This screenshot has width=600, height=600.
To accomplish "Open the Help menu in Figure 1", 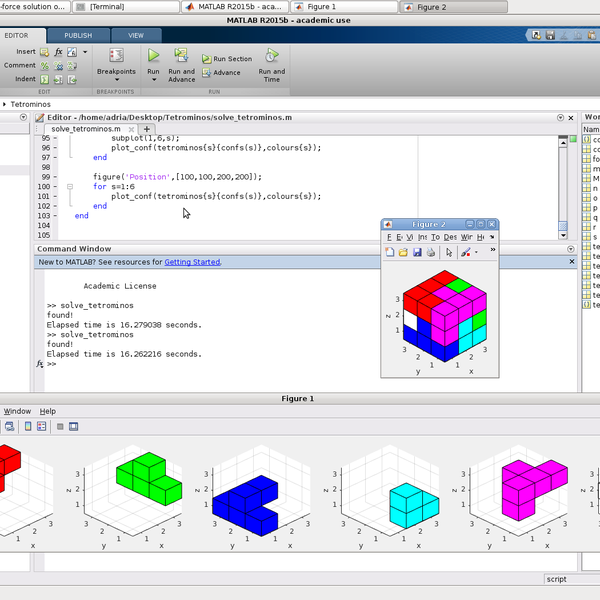I will point(48,411).
